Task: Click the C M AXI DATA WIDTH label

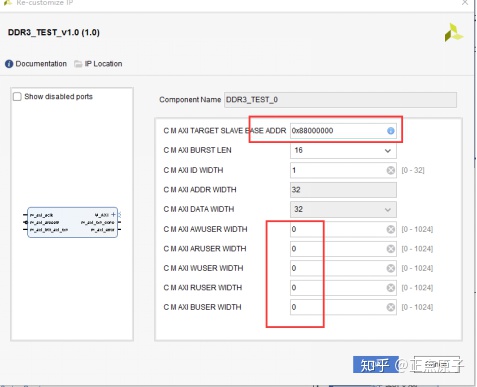Action: [199, 209]
